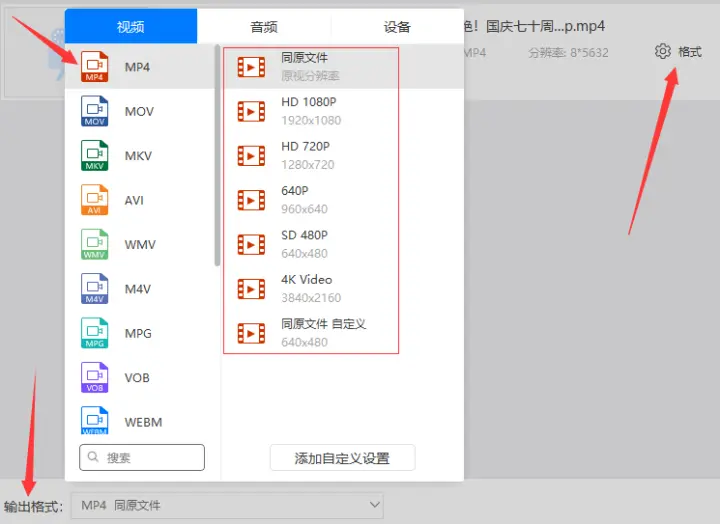Click the 1280x720 resolution text

(x=308, y=165)
